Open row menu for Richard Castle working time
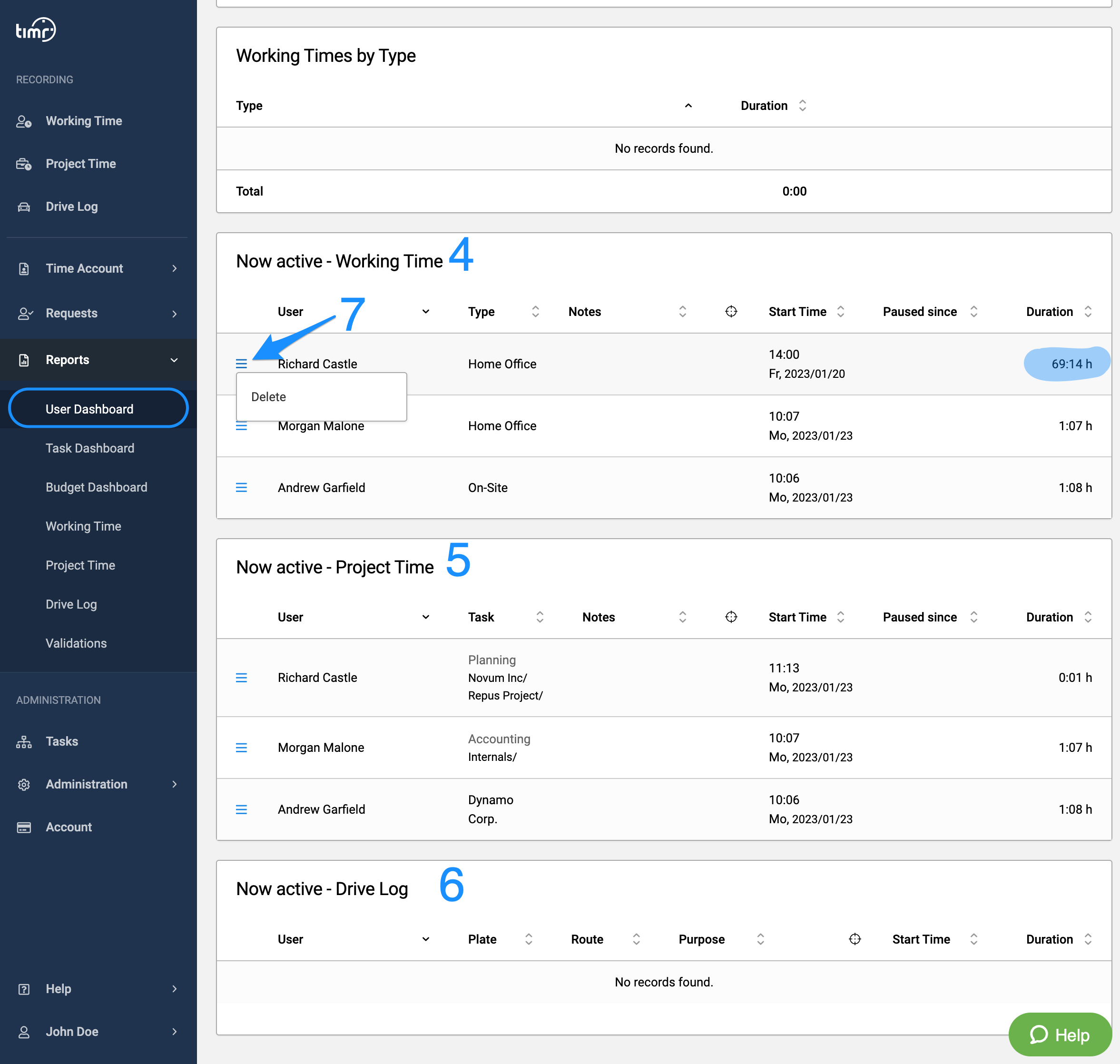The width and height of the screenshot is (1120, 1064). point(241,364)
